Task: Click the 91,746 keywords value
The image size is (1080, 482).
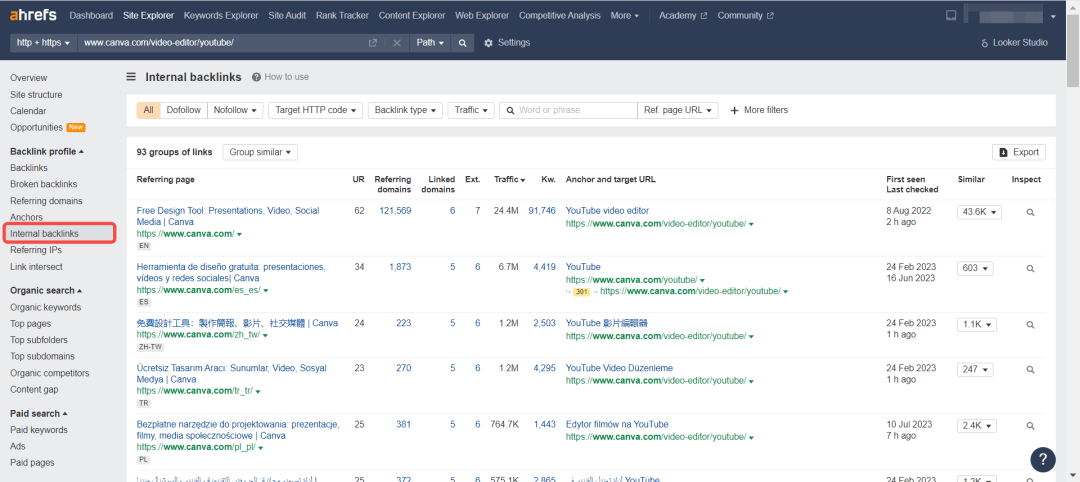Action: [541, 211]
